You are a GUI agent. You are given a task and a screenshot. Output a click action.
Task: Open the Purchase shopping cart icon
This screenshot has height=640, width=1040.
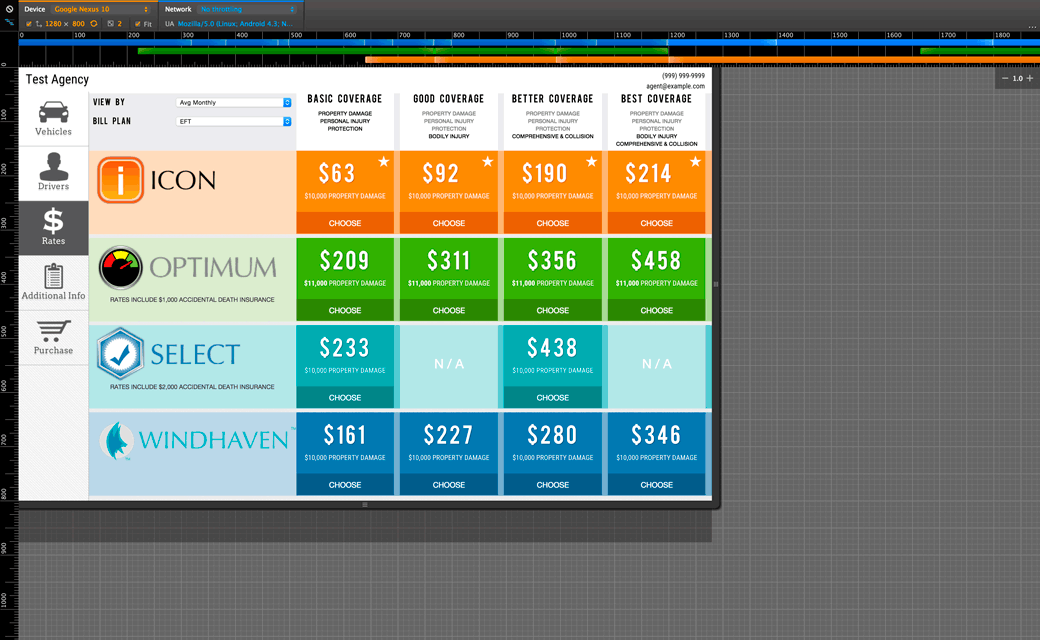53,331
